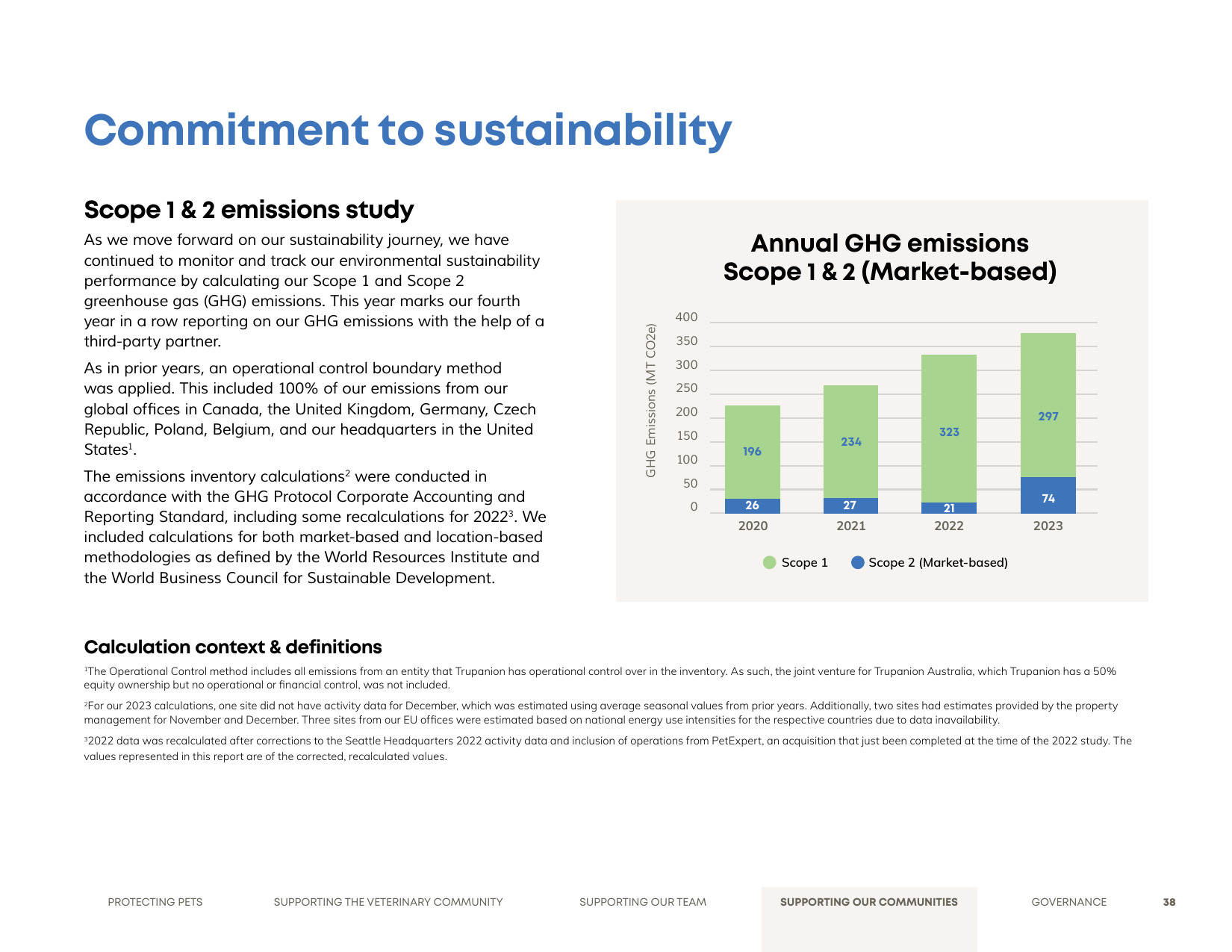1232x952 pixels.
Task: Click the Commitment to sustainability heading
Action: click(408, 131)
